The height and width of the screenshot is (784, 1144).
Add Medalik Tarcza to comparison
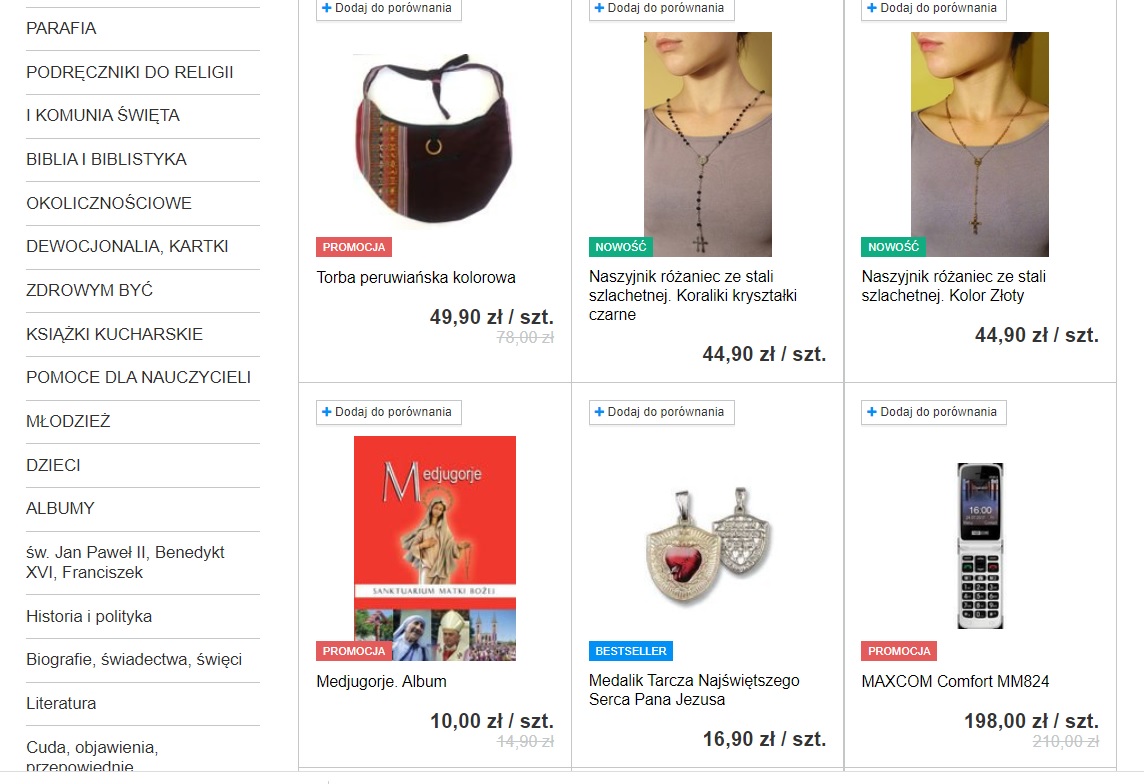661,412
